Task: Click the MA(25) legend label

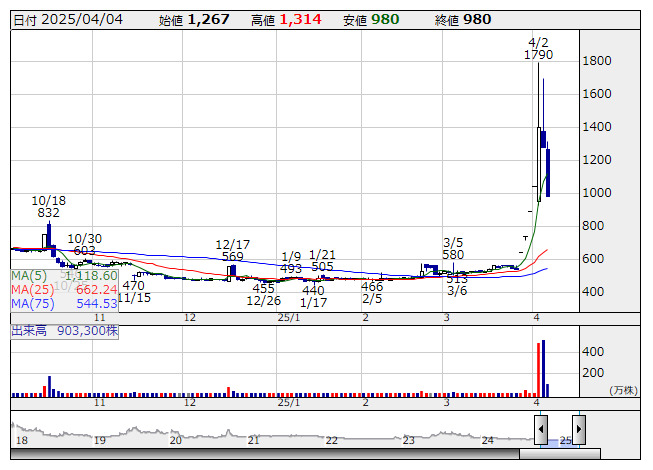Action: 32,289
